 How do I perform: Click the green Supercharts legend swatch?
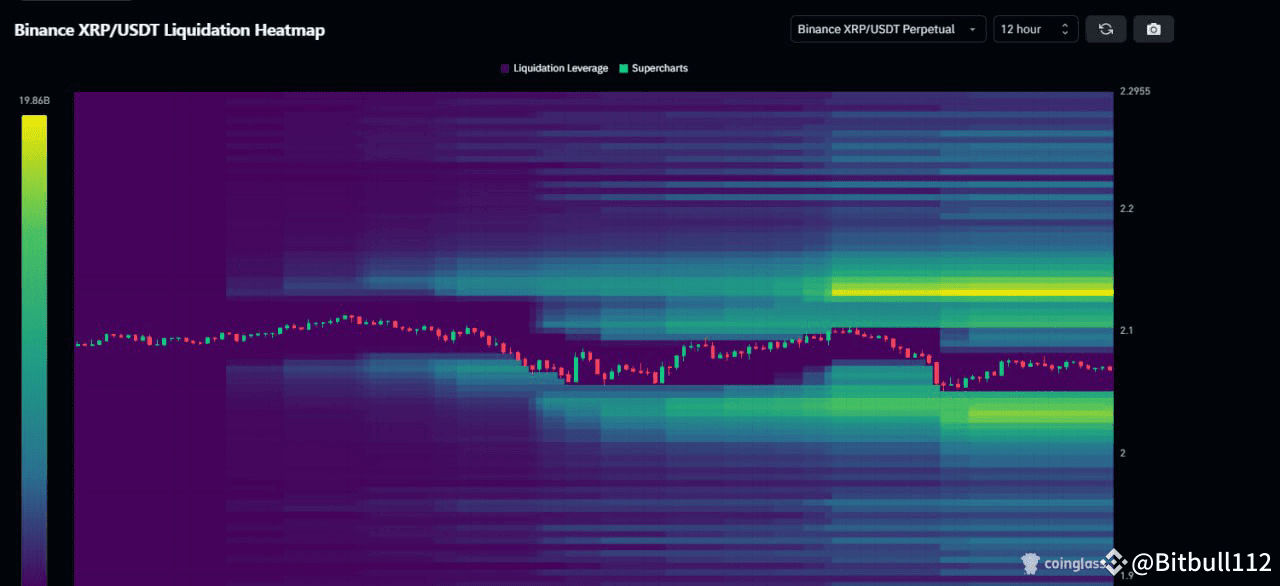click(x=624, y=68)
